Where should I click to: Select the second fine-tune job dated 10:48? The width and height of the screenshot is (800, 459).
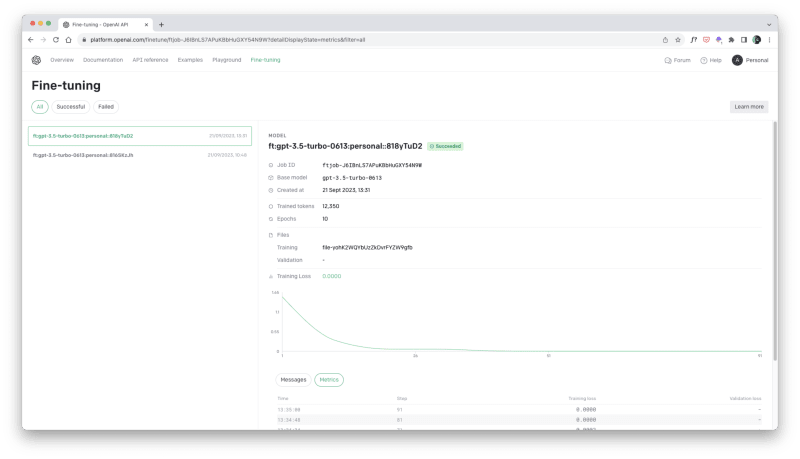[x=140, y=155]
